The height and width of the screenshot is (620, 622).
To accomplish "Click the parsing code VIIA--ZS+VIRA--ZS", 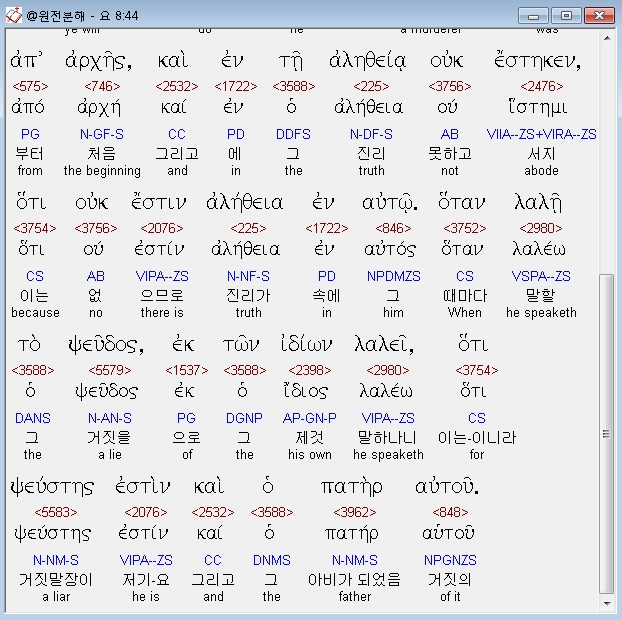I will [x=541, y=134].
